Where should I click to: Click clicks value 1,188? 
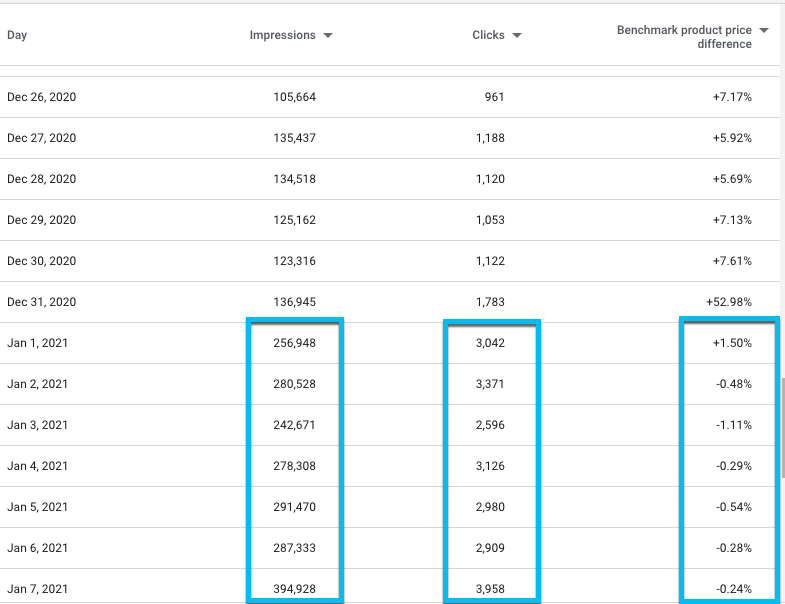coord(490,138)
